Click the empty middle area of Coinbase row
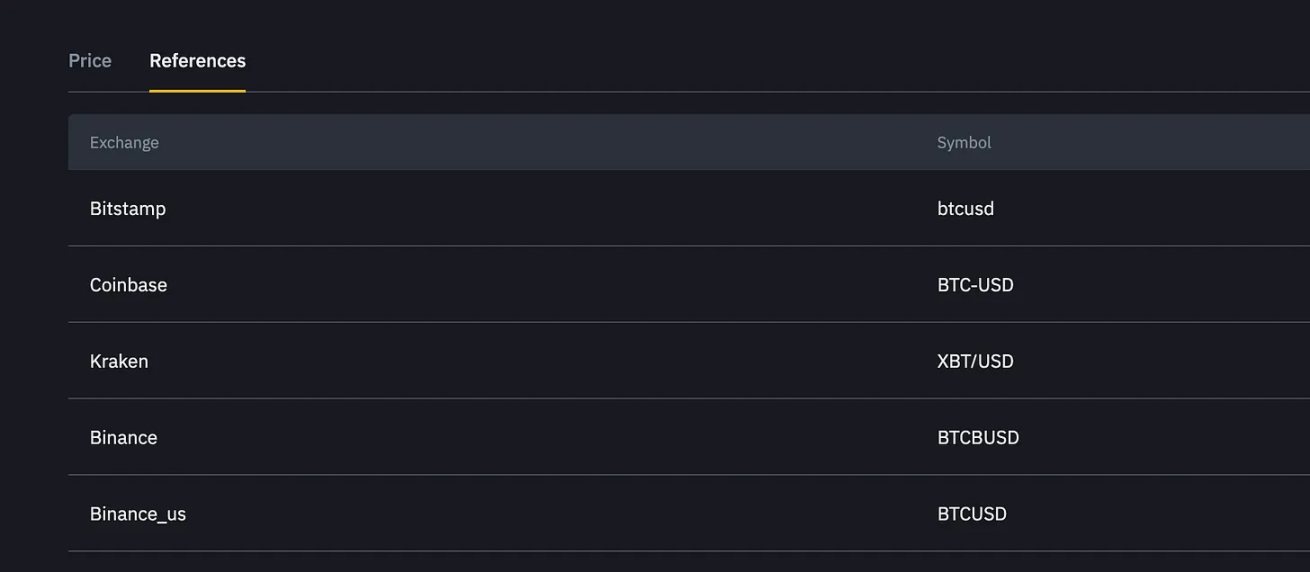1310x572 pixels. 540,285
